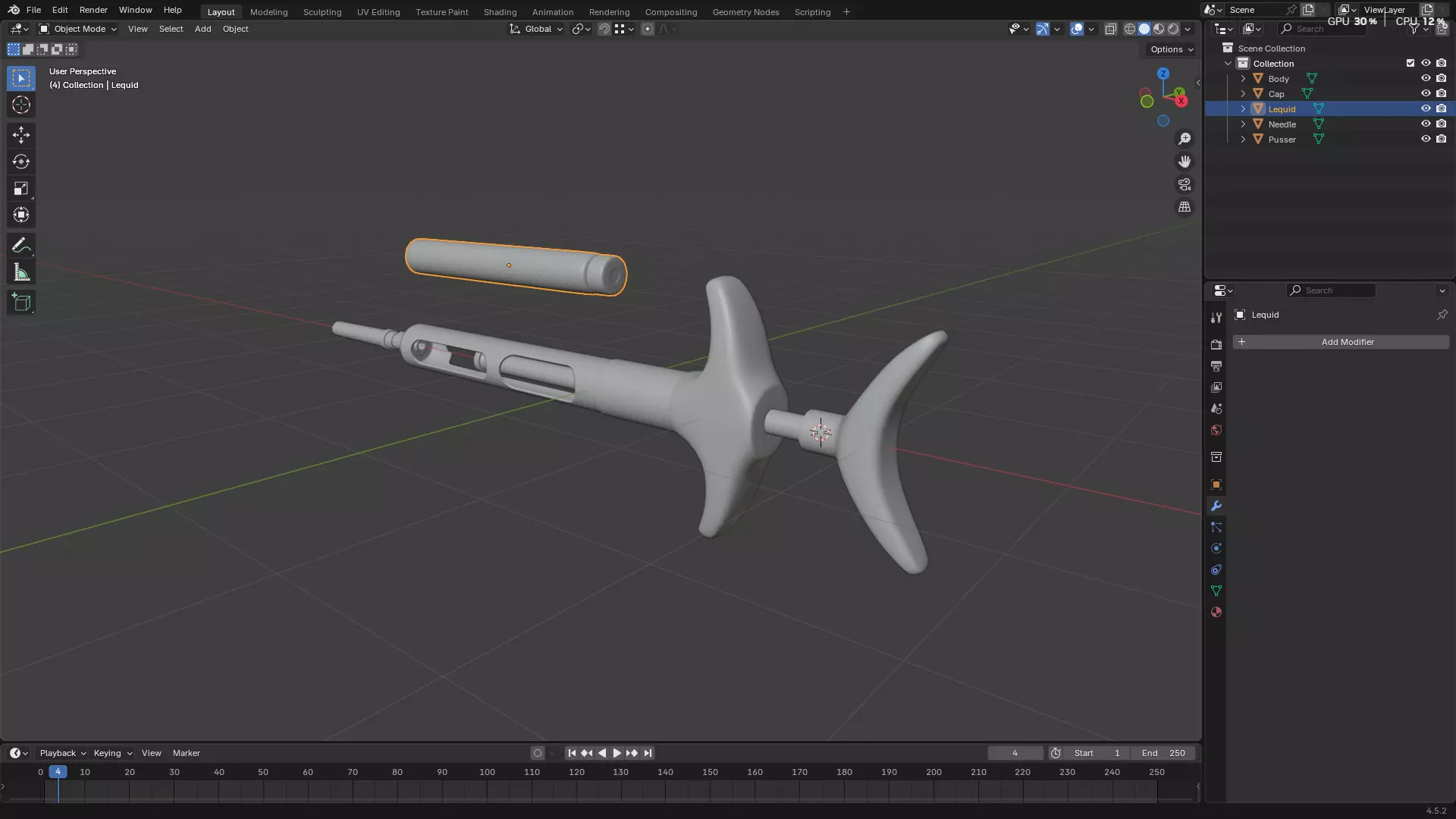The width and height of the screenshot is (1456, 819).
Task: Expand the Cap object tree row
Action: (1243, 93)
